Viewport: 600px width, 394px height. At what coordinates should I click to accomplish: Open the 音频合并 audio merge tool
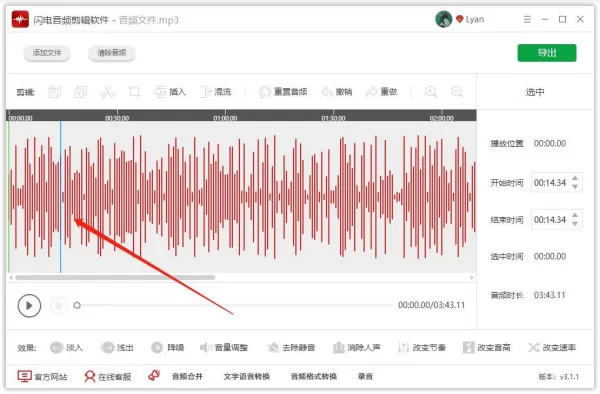click(x=187, y=376)
